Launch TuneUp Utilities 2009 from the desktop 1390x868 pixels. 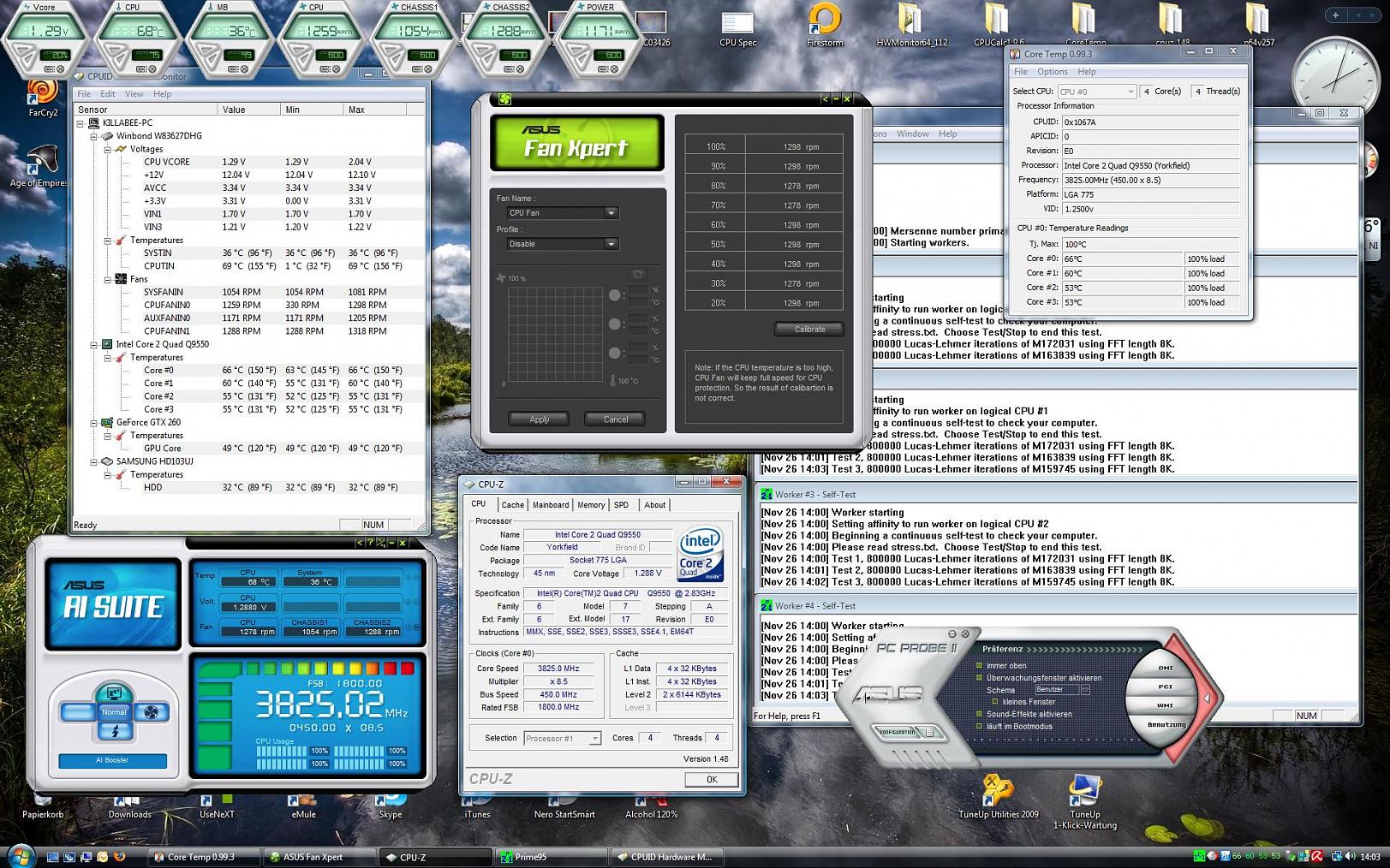click(999, 796)
